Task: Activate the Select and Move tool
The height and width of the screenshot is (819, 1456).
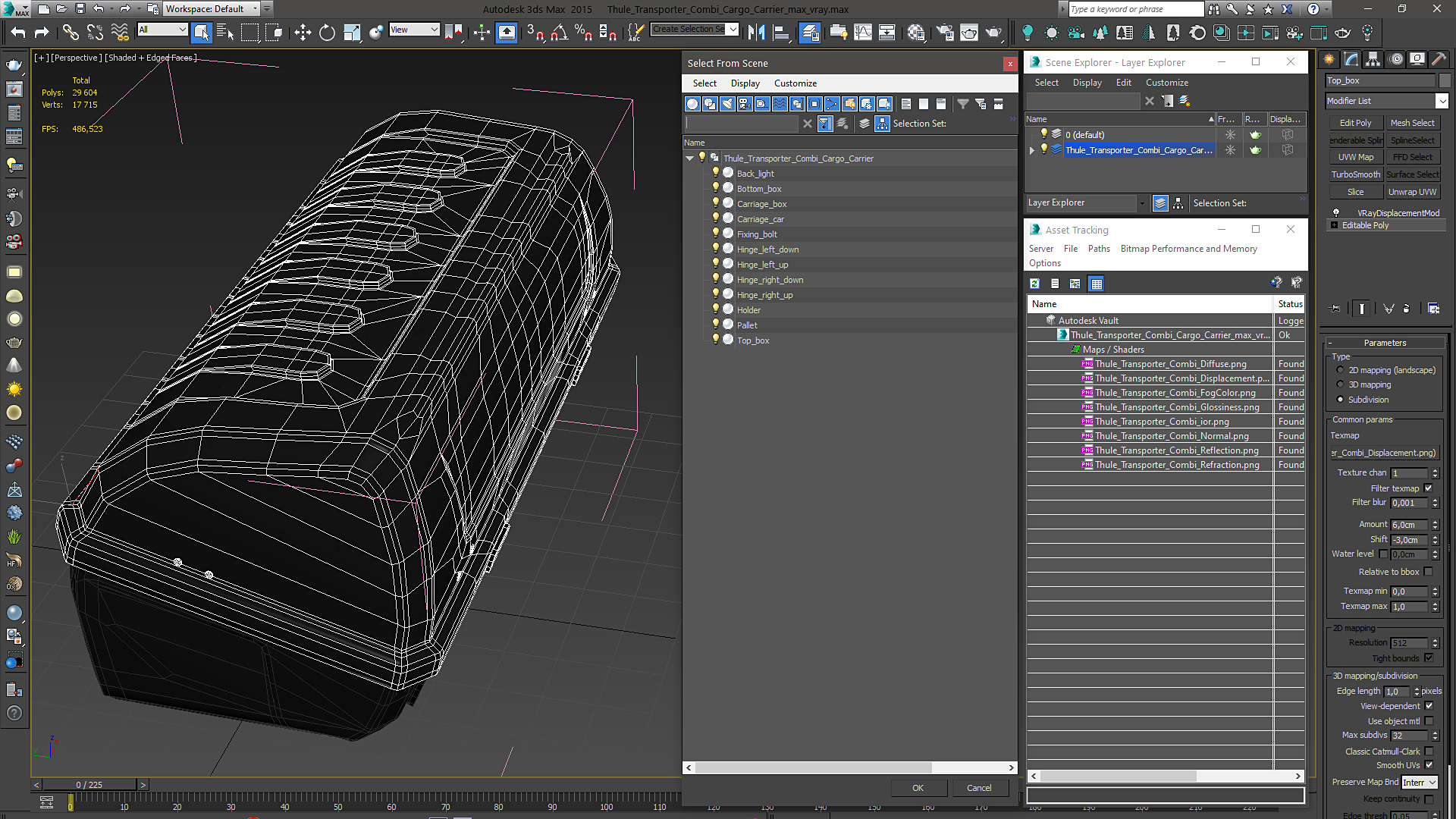Action: click(x=303, y=32)
